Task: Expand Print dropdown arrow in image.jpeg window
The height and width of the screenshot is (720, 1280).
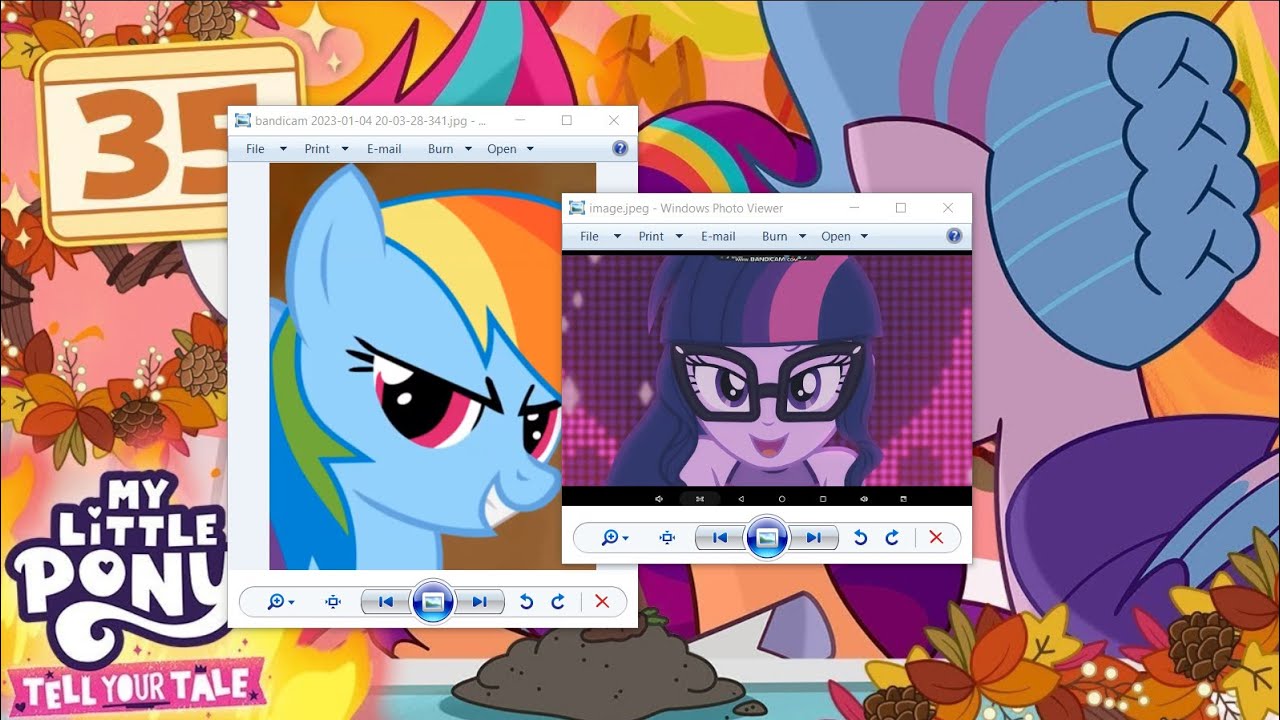Action: click(679, 237)
